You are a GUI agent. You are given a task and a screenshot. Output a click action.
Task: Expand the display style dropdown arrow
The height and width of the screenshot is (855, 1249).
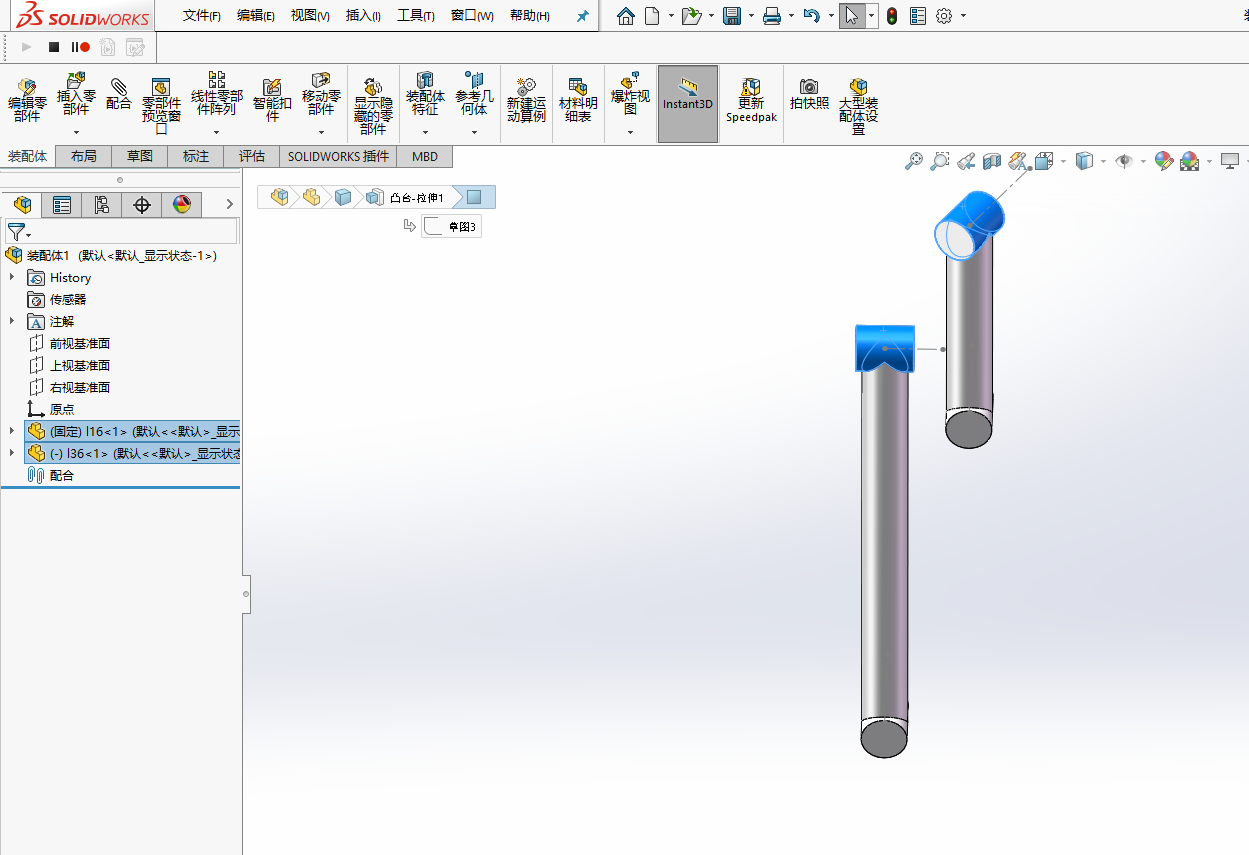[x=1103, y=161]
